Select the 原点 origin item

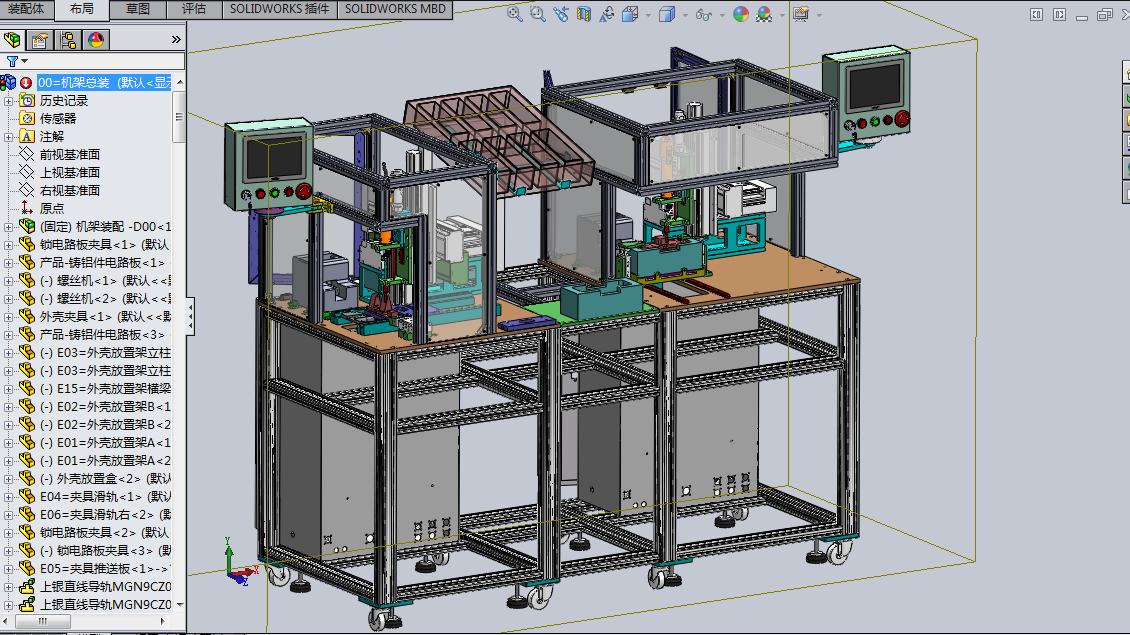click(x=51, y=208)
